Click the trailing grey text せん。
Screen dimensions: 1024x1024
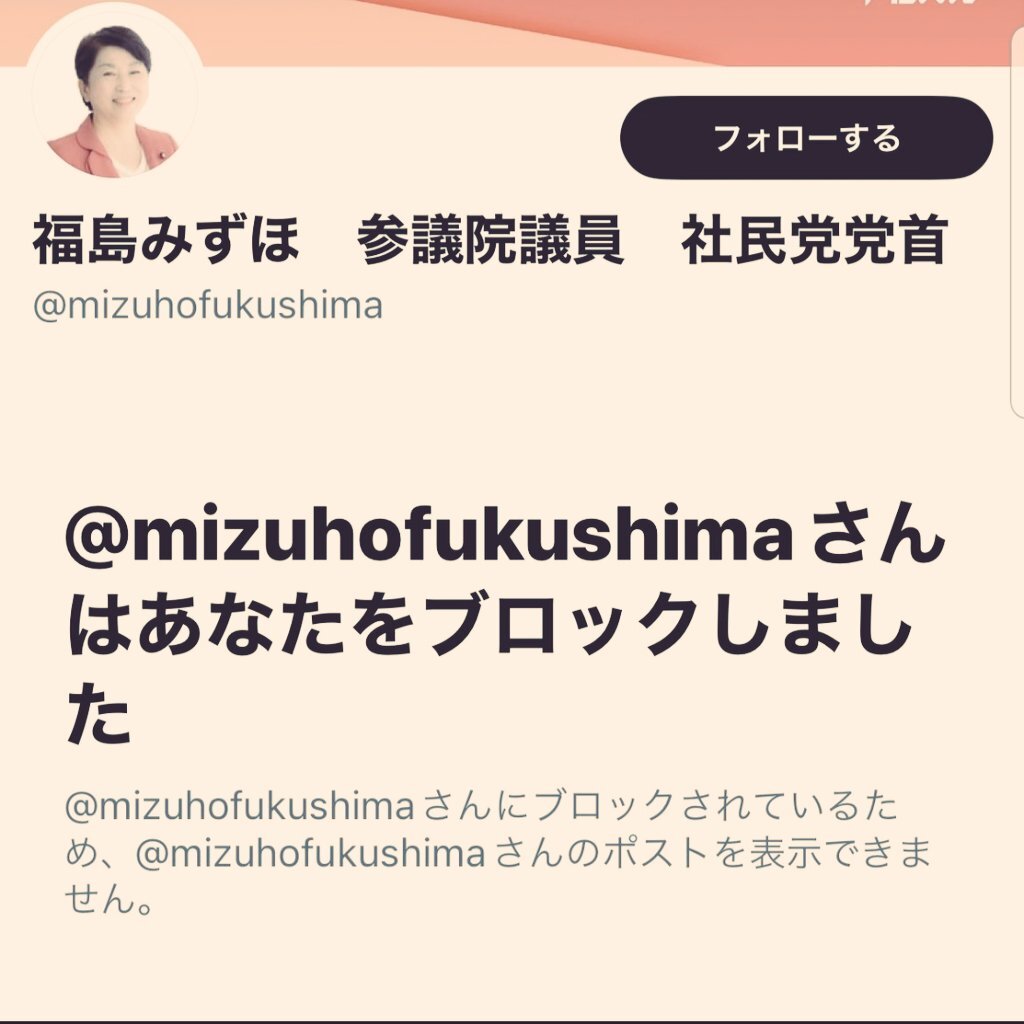tap(110, 900)
